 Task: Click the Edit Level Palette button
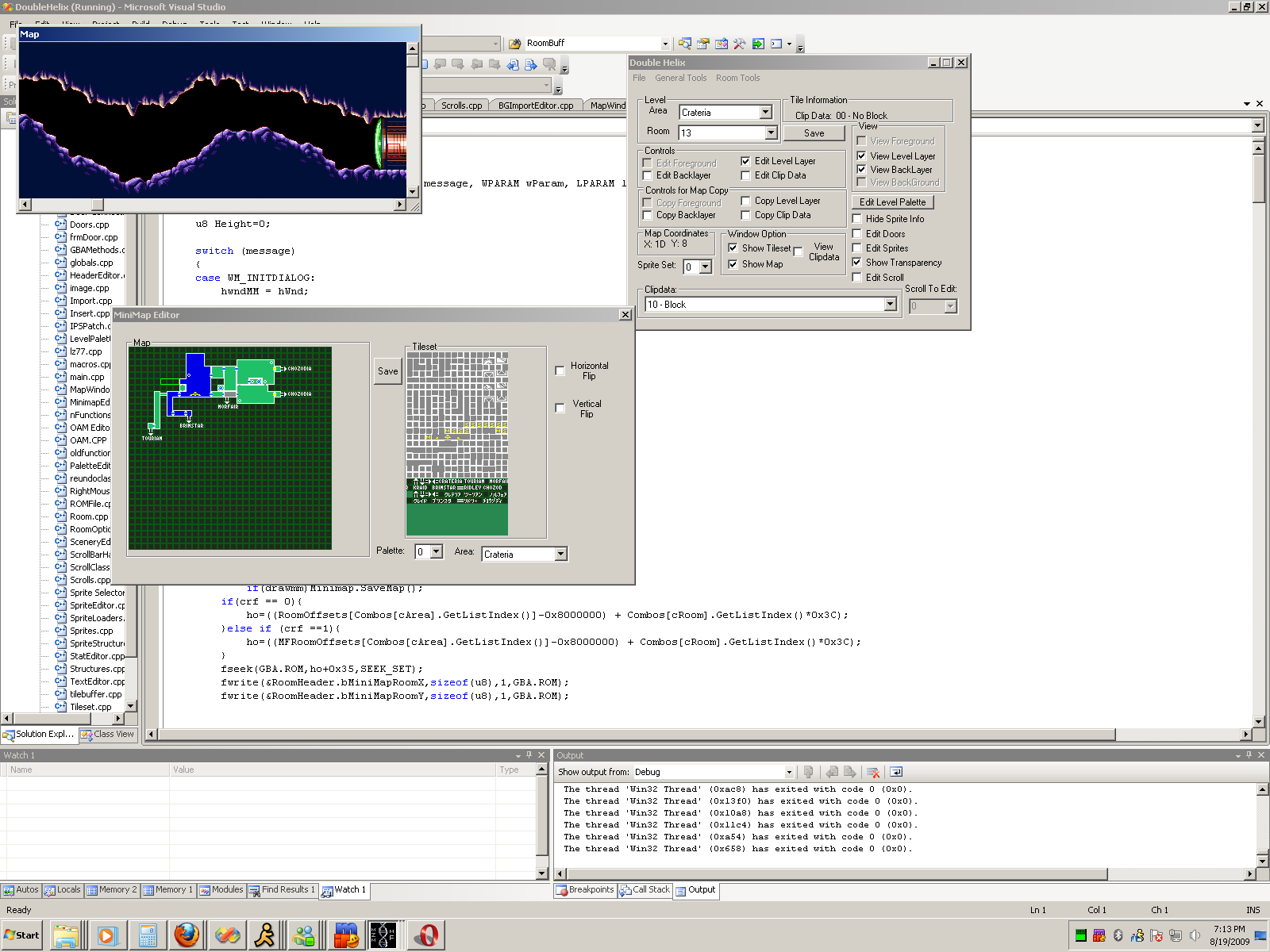(x=892, y=202)
